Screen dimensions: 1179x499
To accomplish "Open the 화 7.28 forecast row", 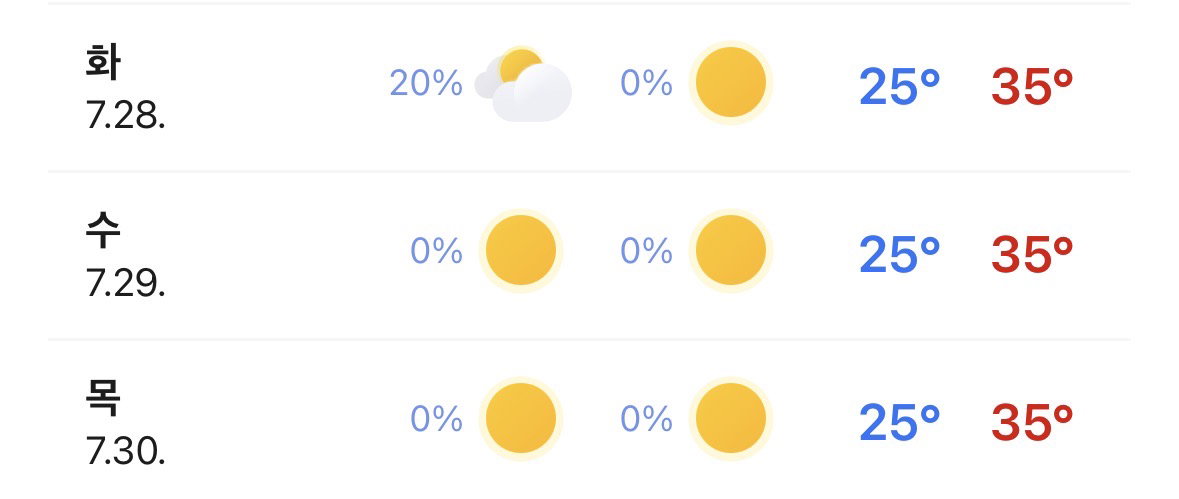I will [589, 88].
